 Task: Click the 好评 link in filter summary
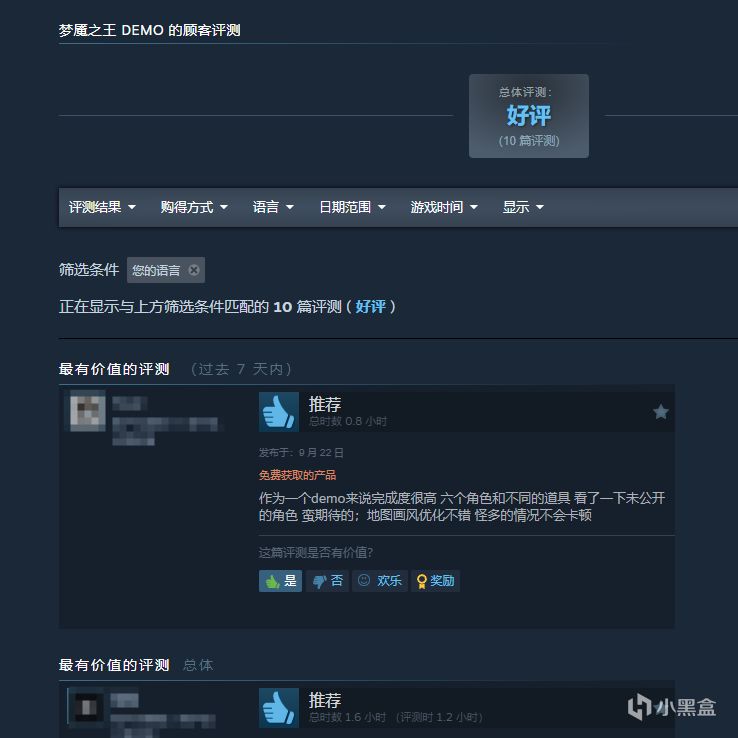[370, 307]
